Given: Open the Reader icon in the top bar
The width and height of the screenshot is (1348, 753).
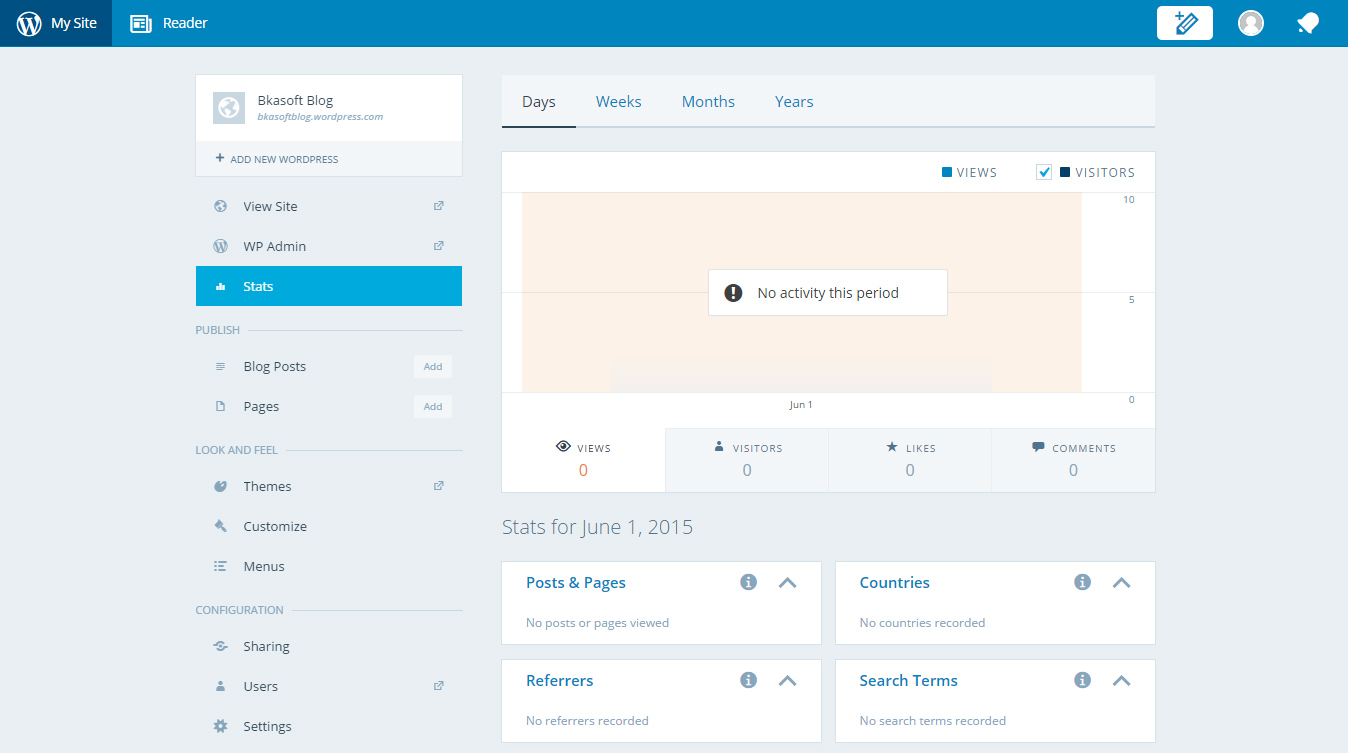Looking at the screenshot, I should coord(141,23).
